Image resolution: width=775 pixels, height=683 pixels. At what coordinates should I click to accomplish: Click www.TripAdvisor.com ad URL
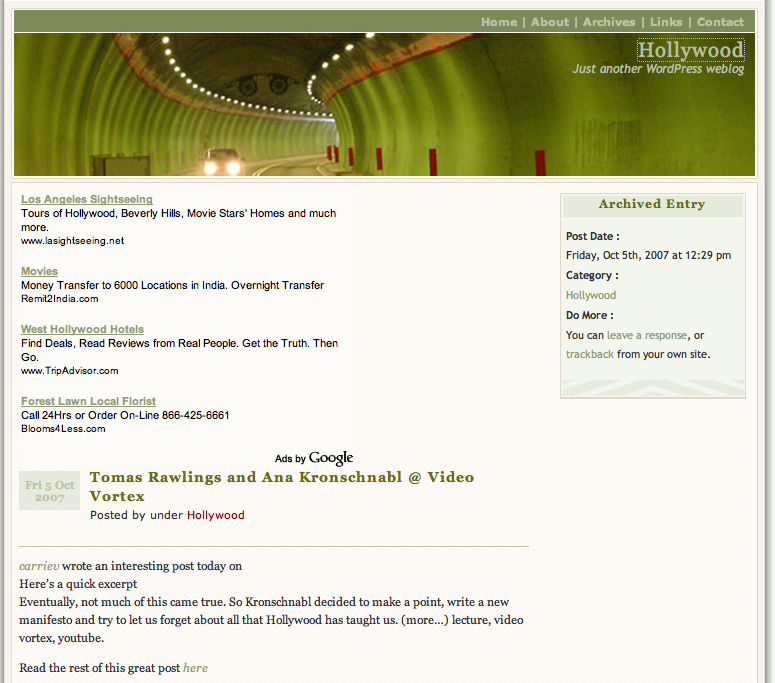69,371
